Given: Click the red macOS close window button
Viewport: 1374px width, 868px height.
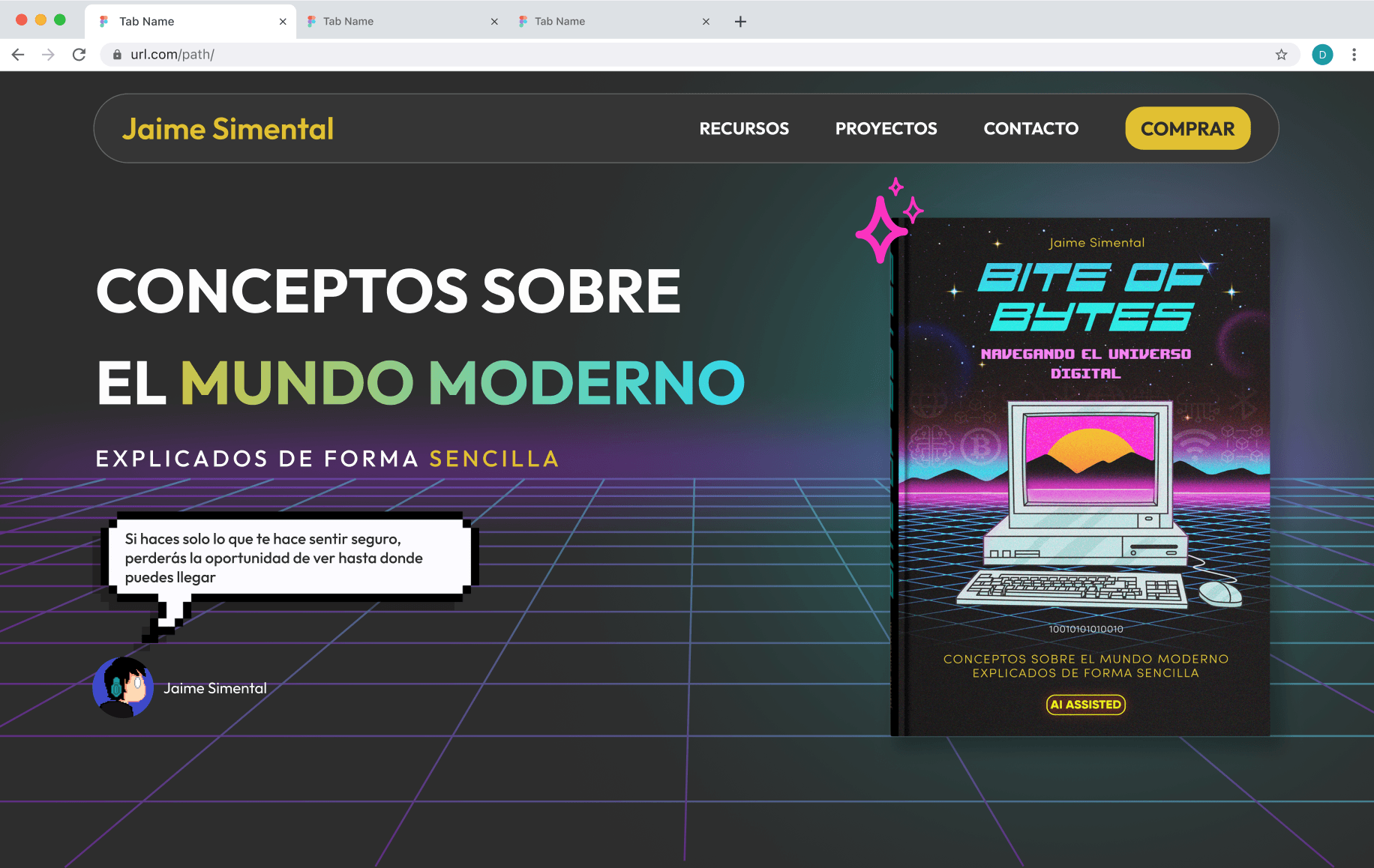Looking at the screenshot, I should click(x=22, y=20).
